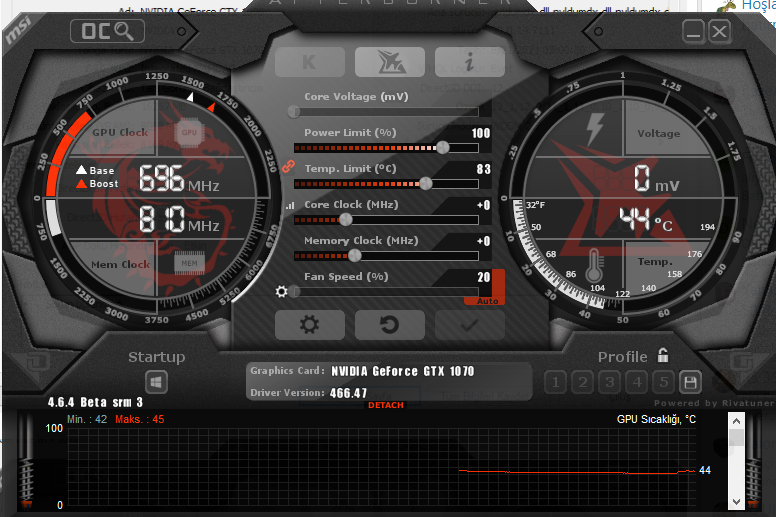The width and height of the screenshot is (776, 517).
Task: Select profile slot 2
Action: tap(583, 382)
